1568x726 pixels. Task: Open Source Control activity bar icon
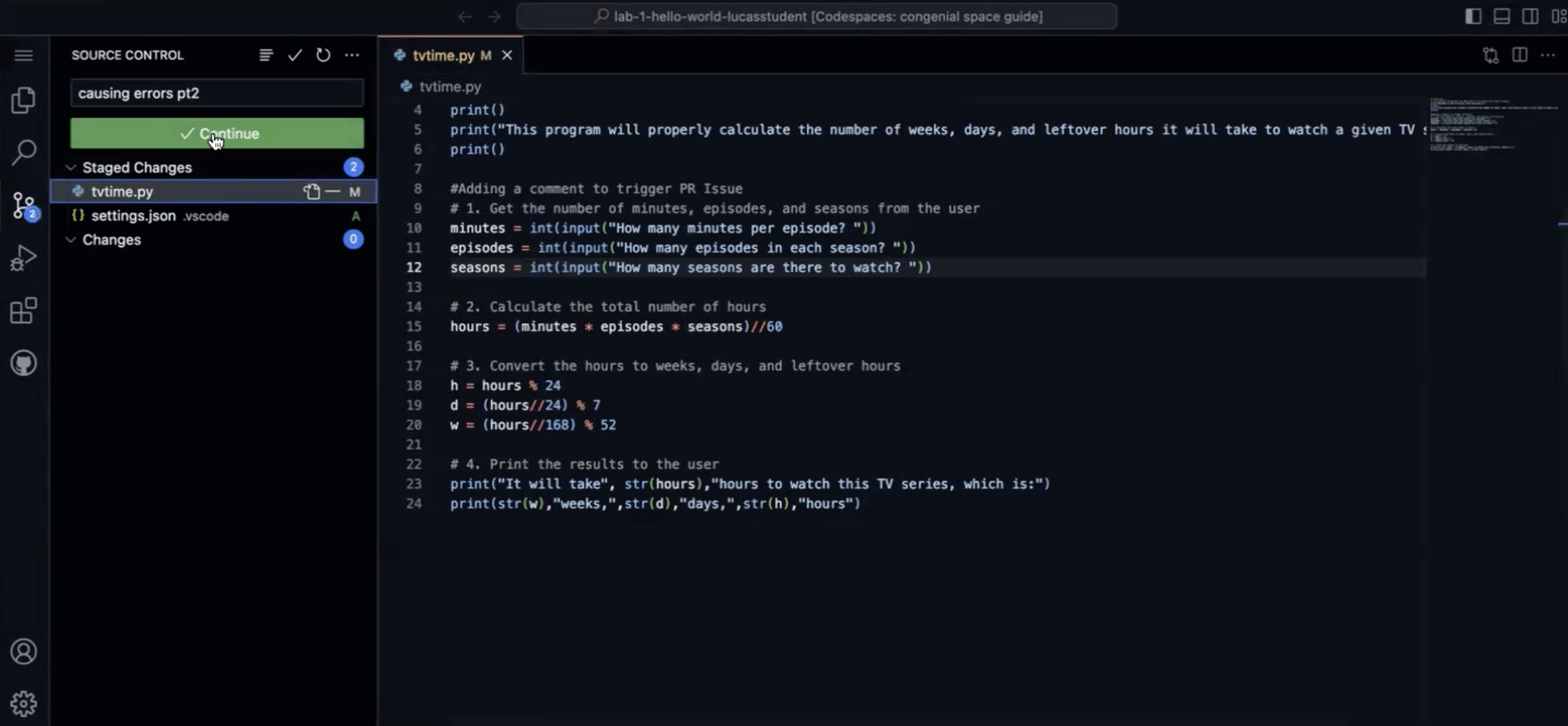click(x=24, y=206)
